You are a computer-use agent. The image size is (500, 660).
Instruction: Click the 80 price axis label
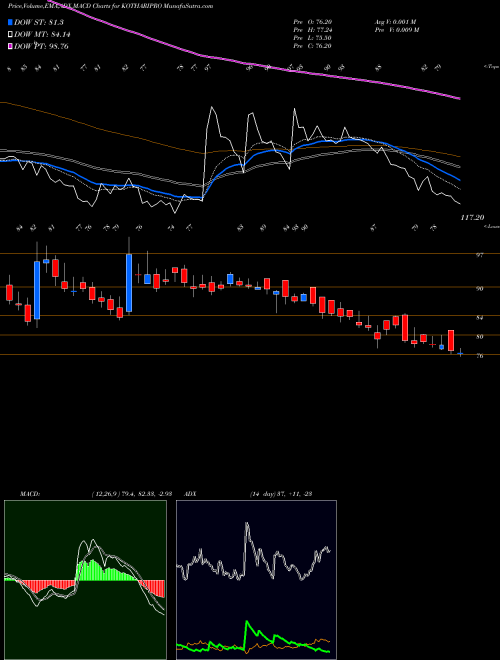pyautogui.click(x=481, y=337)
